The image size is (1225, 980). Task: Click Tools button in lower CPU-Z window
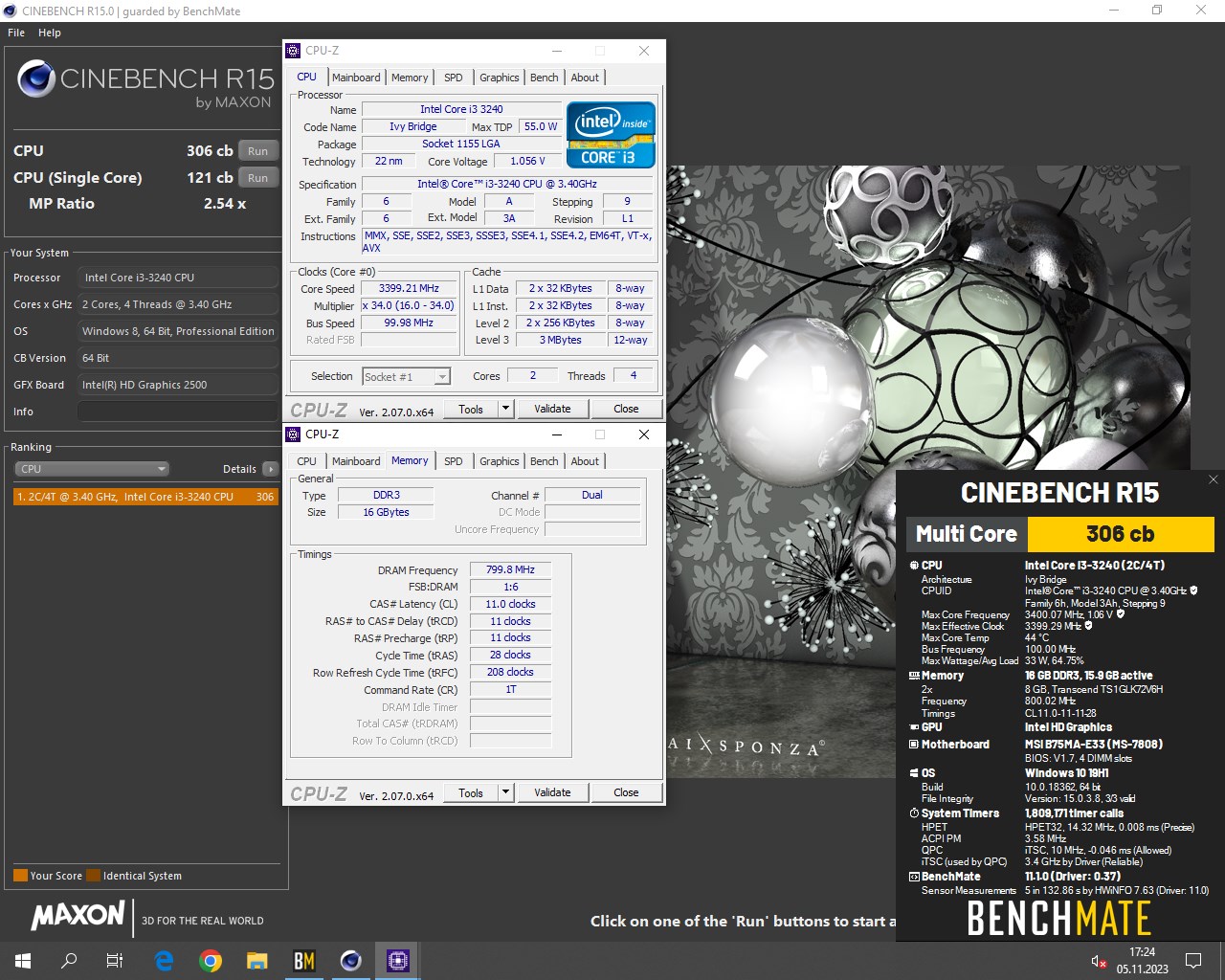coord(471,792)
